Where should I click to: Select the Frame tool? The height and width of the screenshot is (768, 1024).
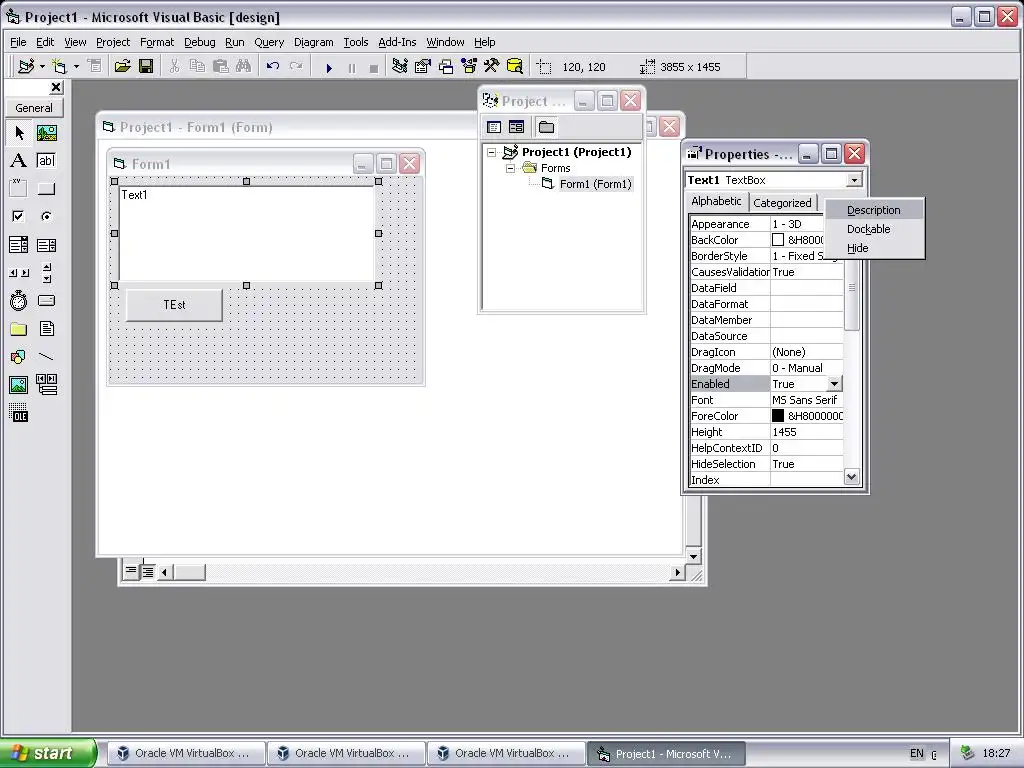click(19, 189)
